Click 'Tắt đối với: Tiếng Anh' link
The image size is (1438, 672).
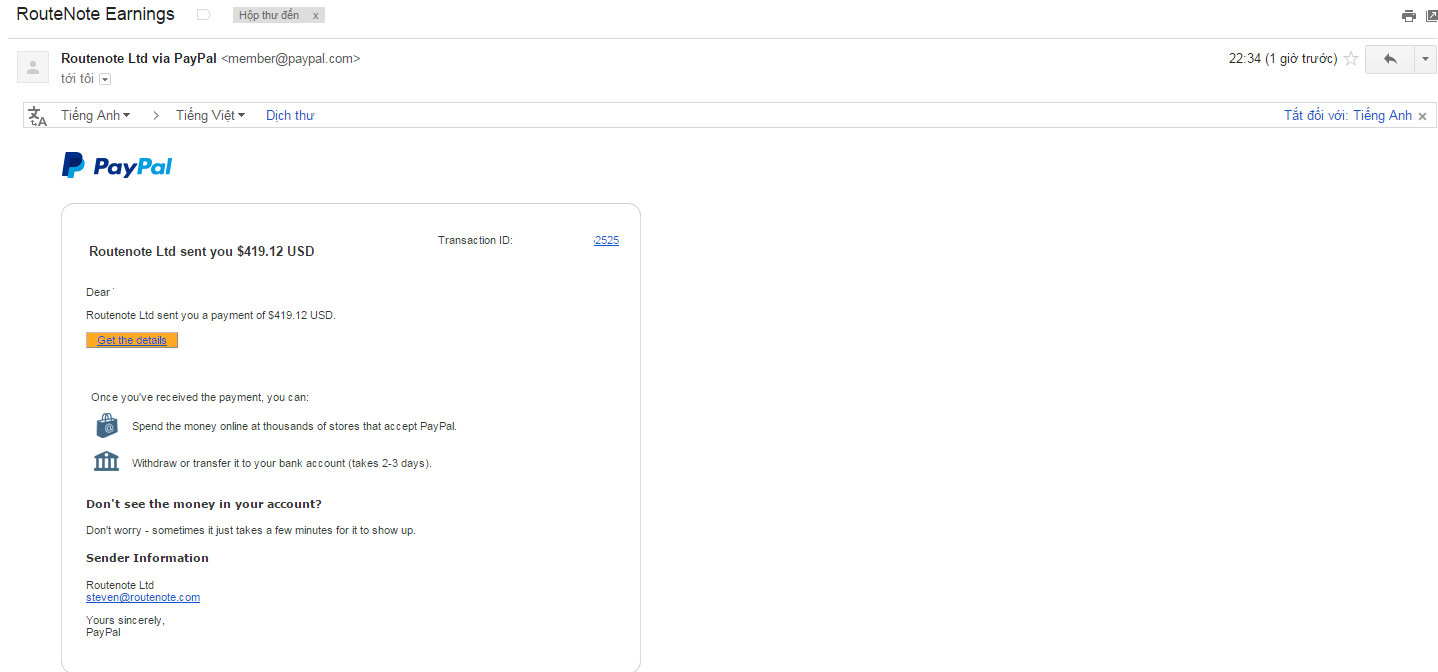click(1348, 116)
